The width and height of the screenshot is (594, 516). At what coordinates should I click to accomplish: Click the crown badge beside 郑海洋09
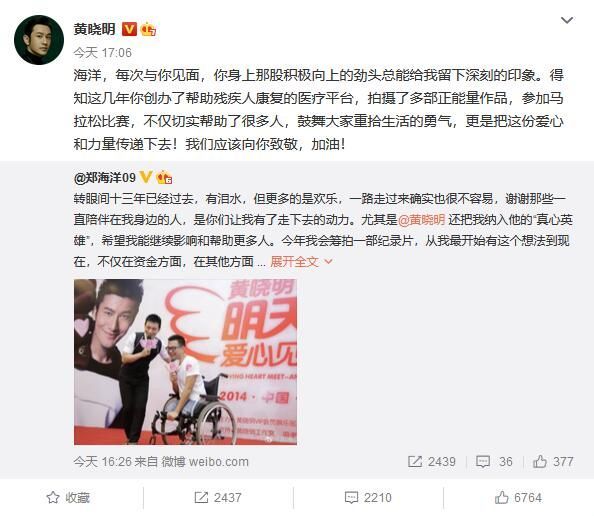(x=164, y=177)
